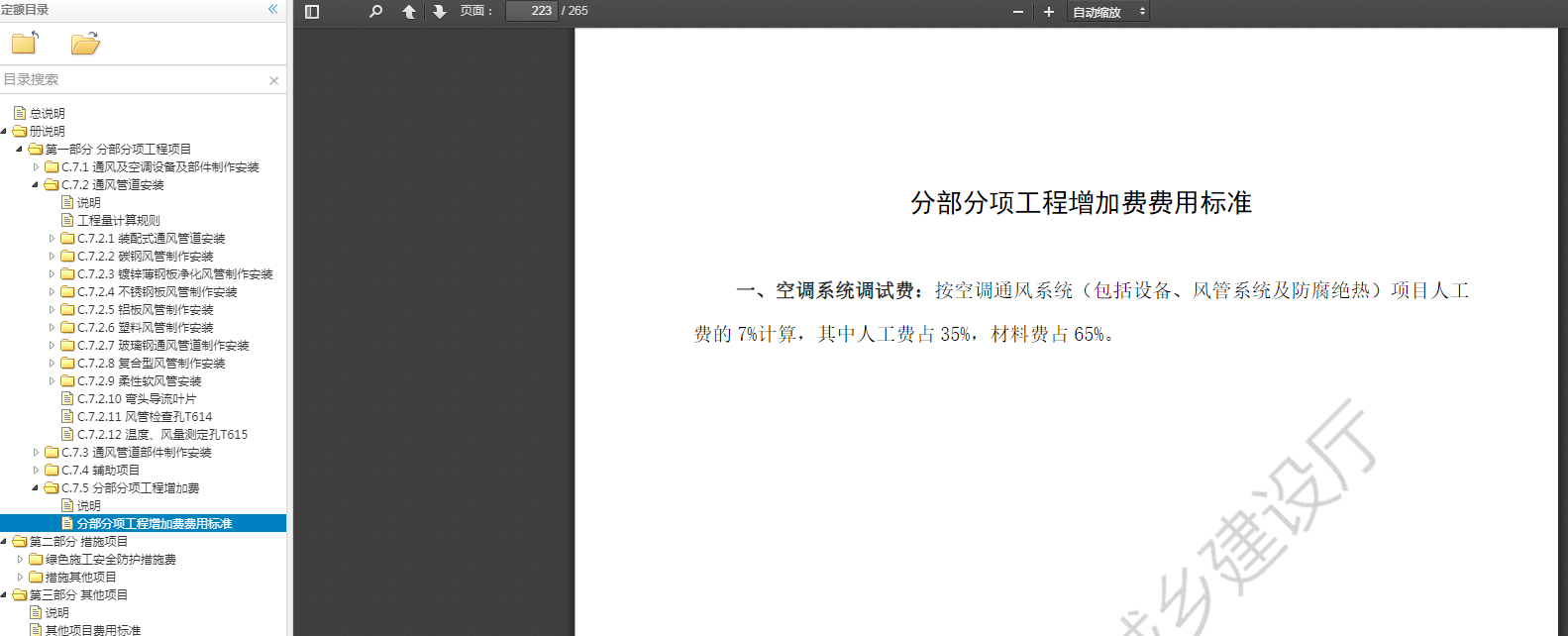Zoom out with the minus button

(x=1017, y=12)
